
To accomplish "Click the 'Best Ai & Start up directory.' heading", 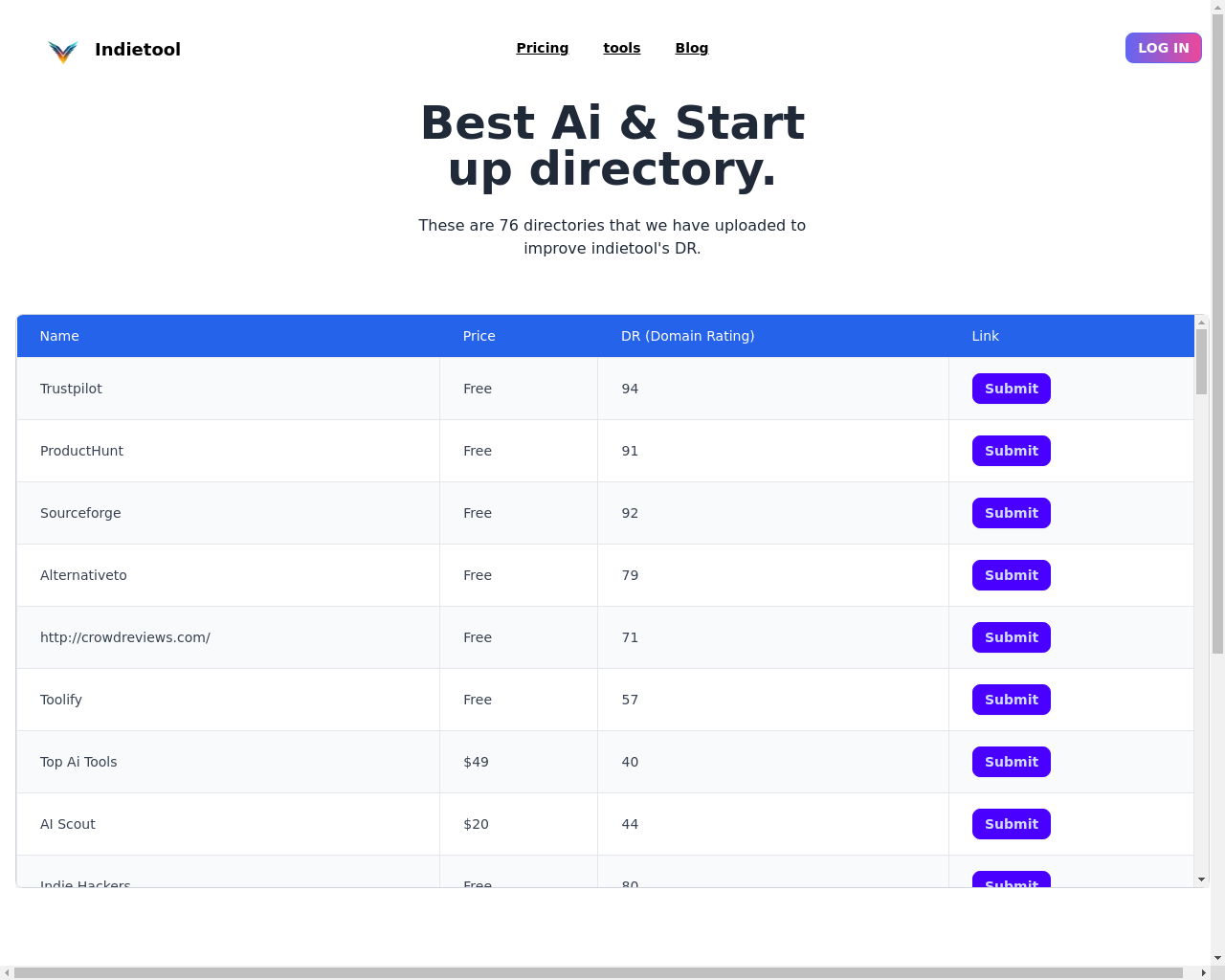I will (x=612, y=145).
